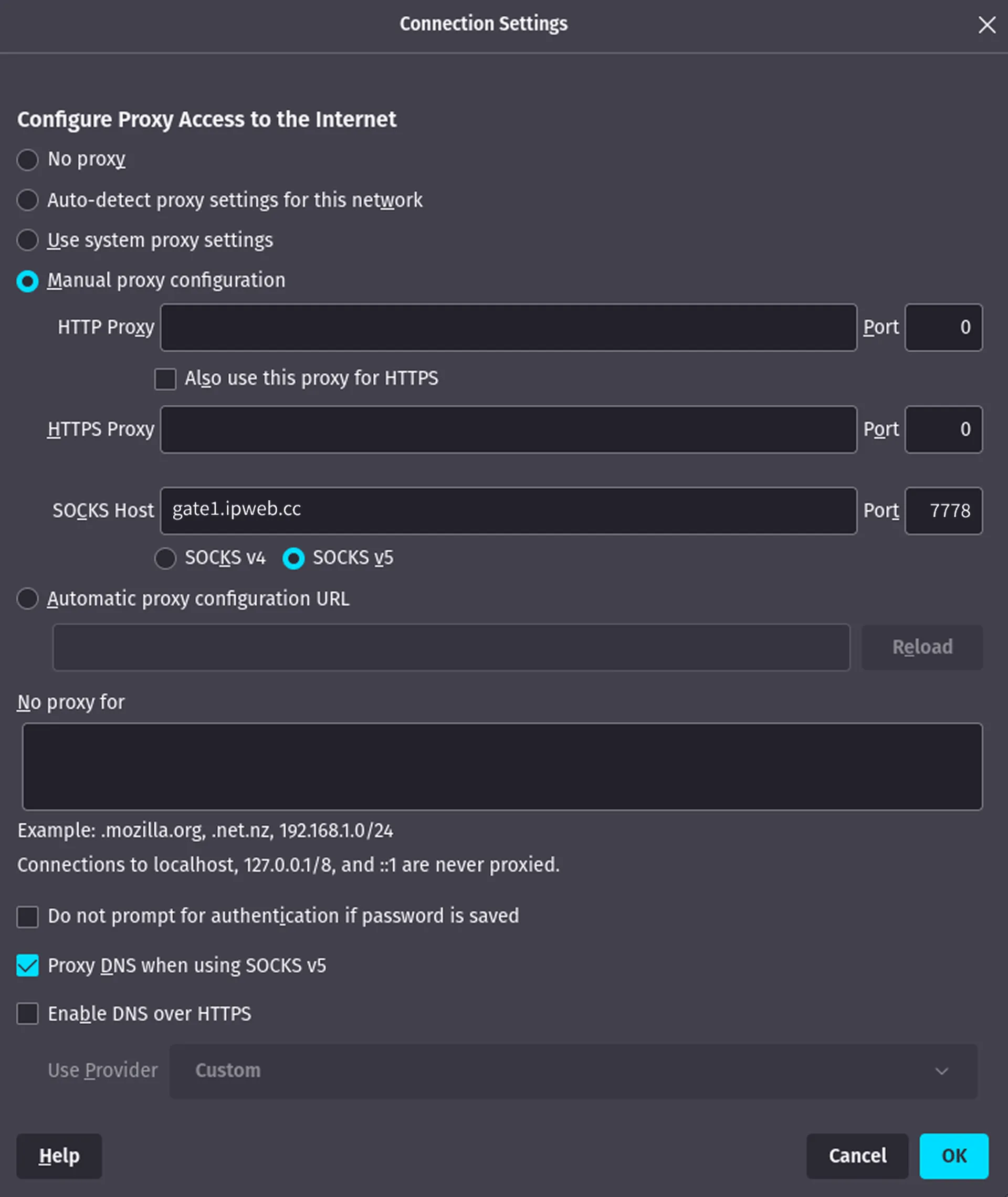This screenshot has width=1008, height=1197.
Task: Enable DNS over HTTPS
Action: point(27,1014)
